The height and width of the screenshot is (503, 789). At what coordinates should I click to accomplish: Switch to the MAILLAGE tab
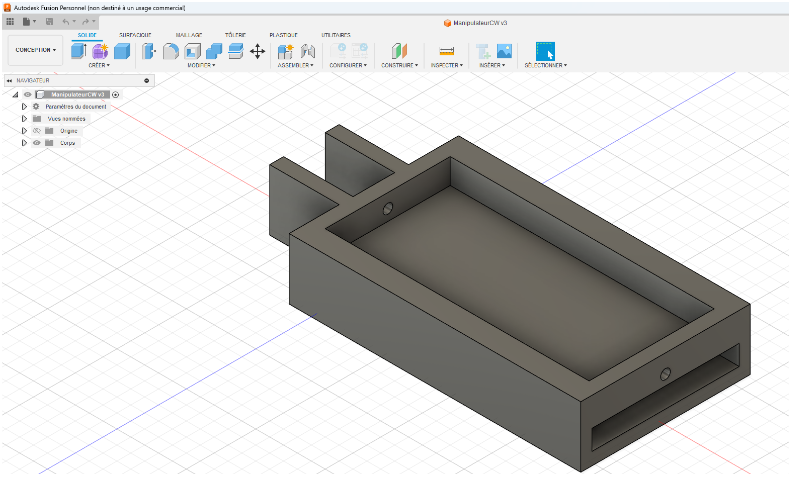click(189, 35)
